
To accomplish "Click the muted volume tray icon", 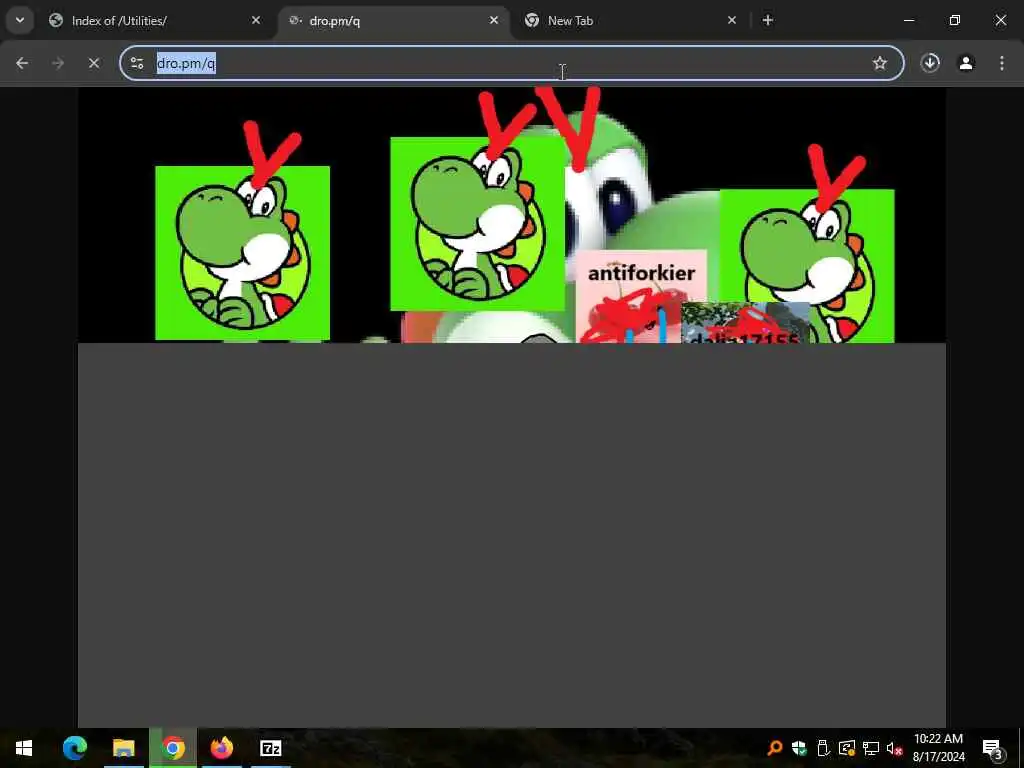I will coord(894,748).
